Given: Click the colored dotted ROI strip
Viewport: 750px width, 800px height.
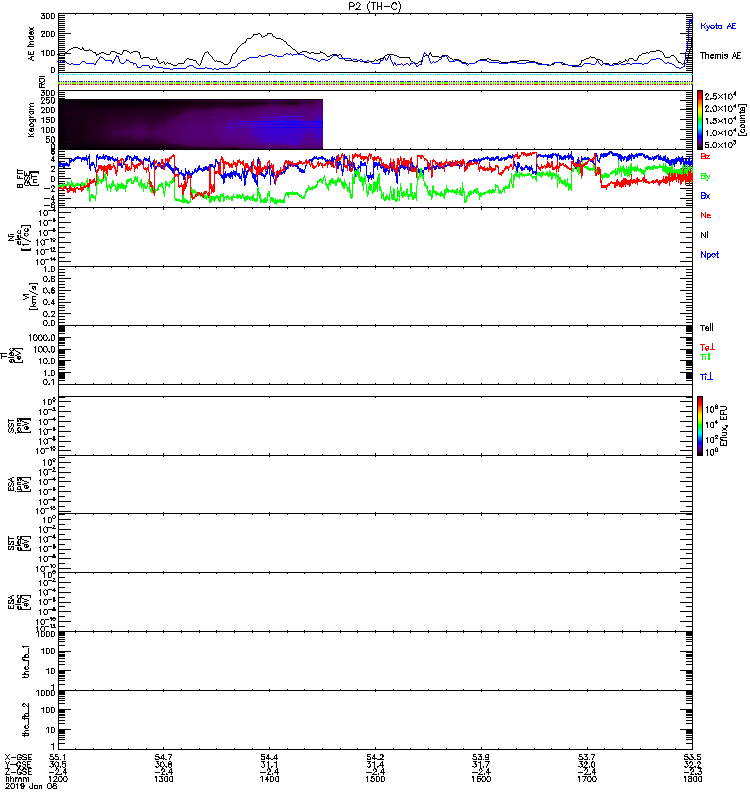Looking at the screenshot, I should pos(375,82).
